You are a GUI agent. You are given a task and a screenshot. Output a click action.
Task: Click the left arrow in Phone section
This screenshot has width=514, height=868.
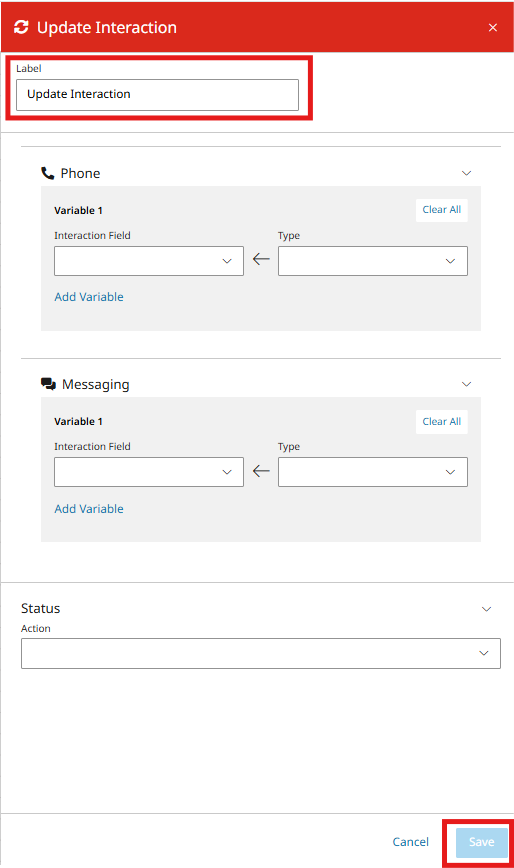tap(261, 259)
